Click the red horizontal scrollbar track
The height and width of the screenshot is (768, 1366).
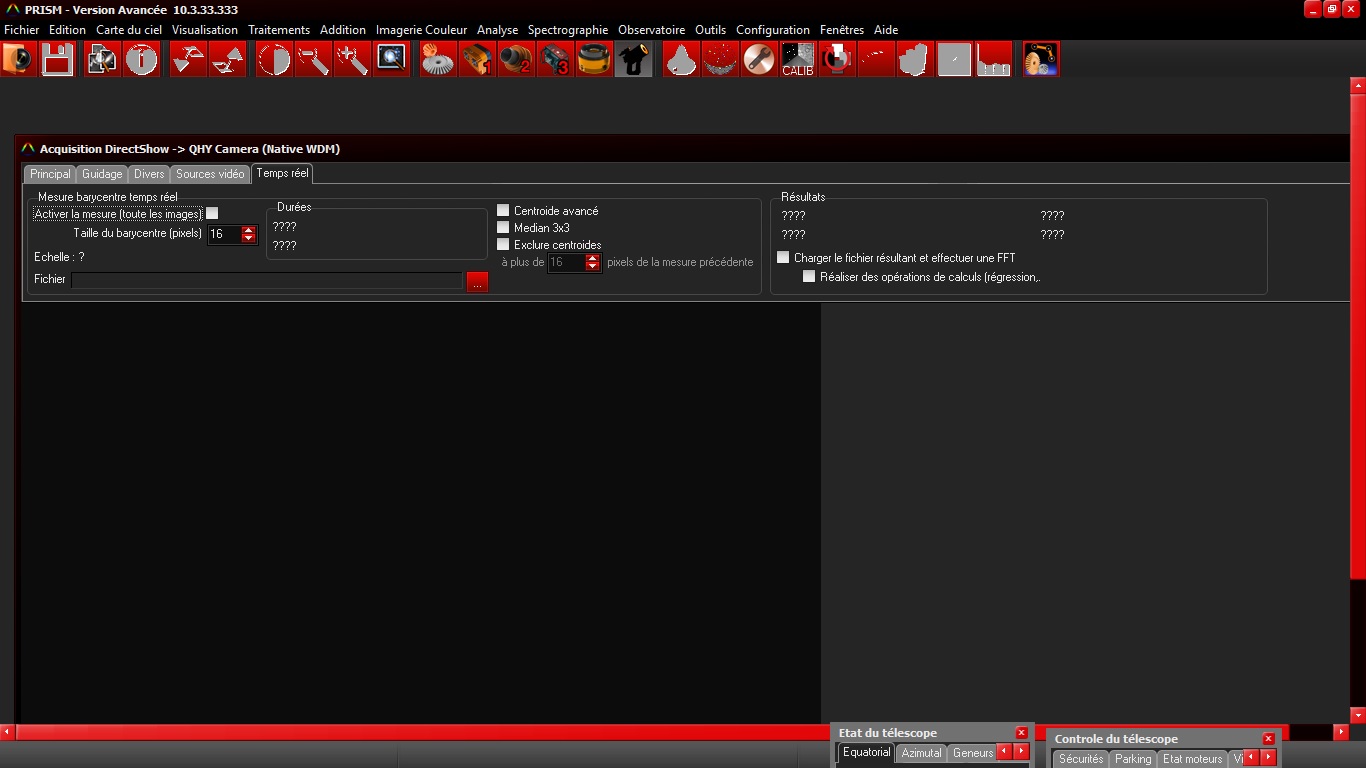point(400,733)
